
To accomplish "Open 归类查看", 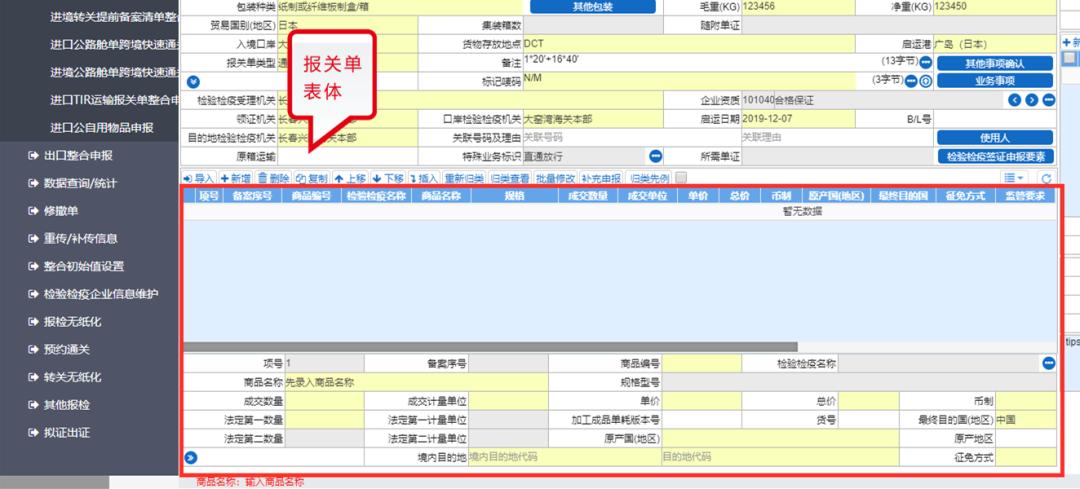I will pyautogui.click(x=510, y=178).
